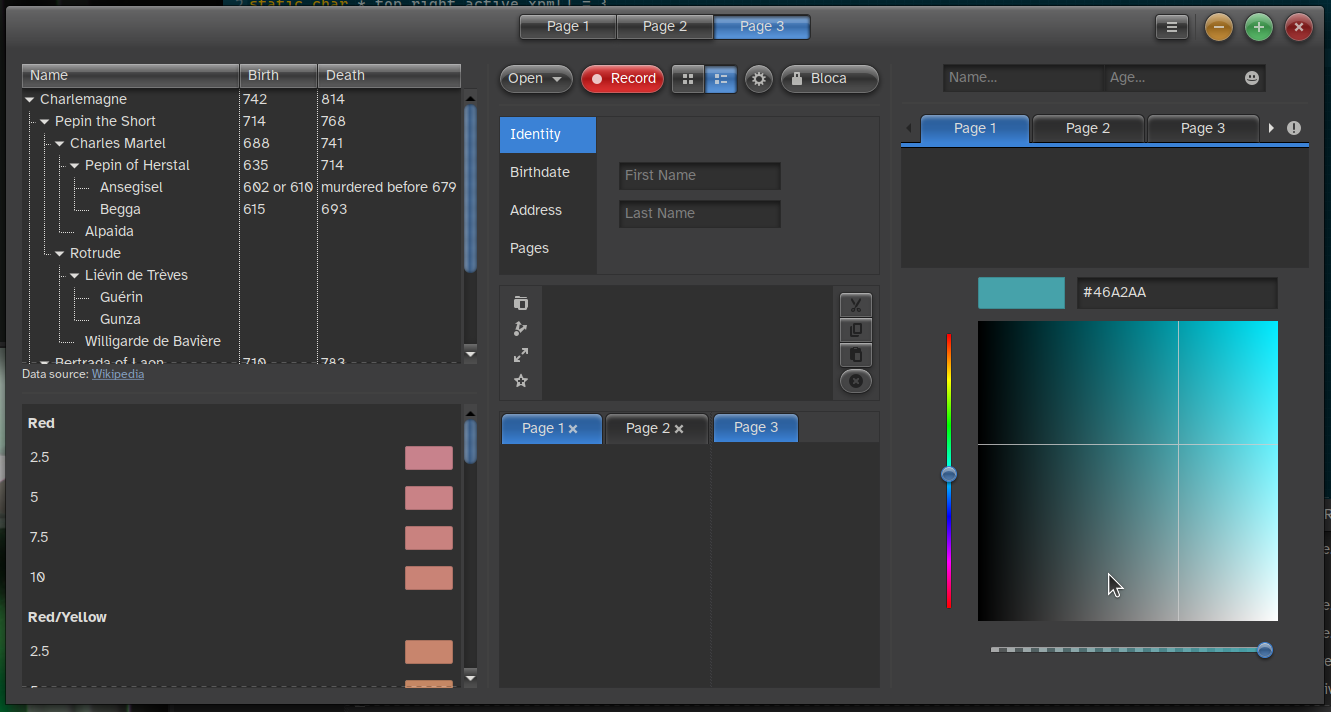The height and width of the screenshot is (712, 1331).
Task: Pick the Red 5 color swatch
Action: 429,498
